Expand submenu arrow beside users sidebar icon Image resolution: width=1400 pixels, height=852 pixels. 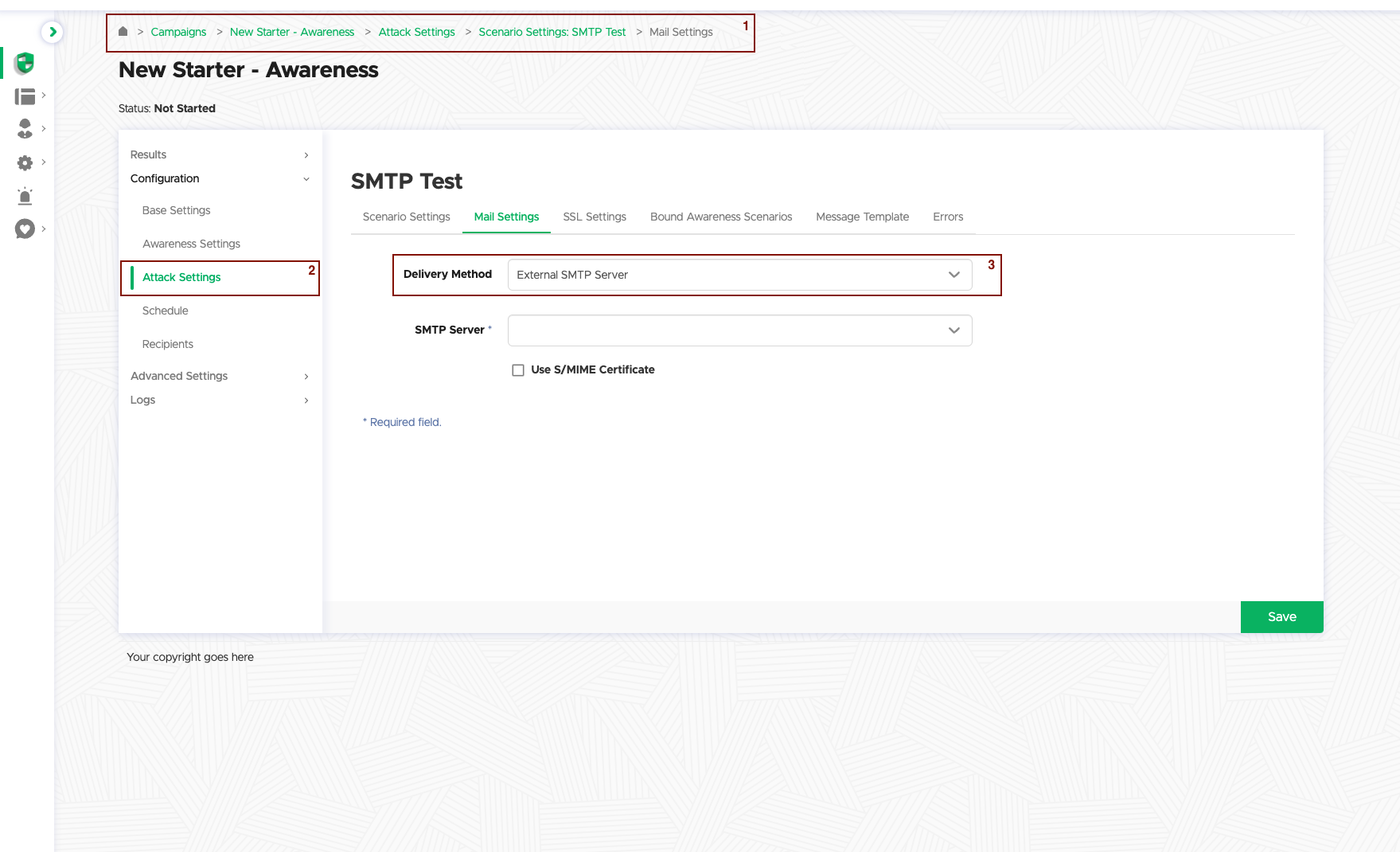(x=44, y=128)
